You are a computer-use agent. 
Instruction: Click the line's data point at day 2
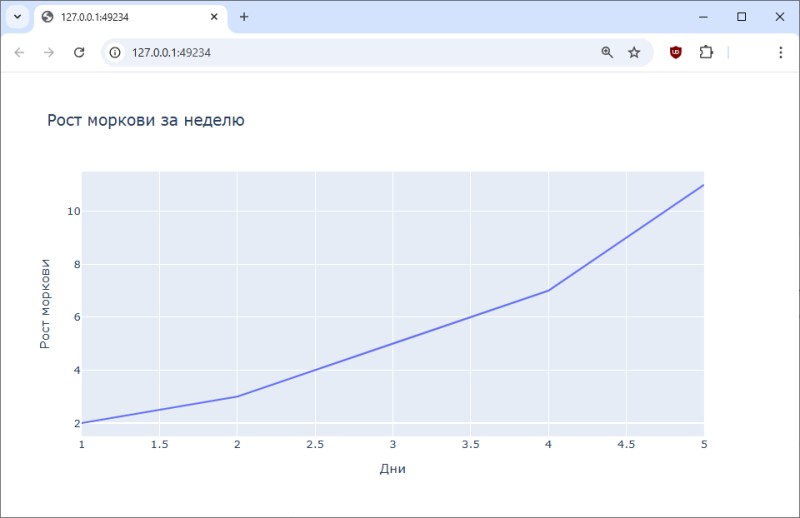pos(237,396)
